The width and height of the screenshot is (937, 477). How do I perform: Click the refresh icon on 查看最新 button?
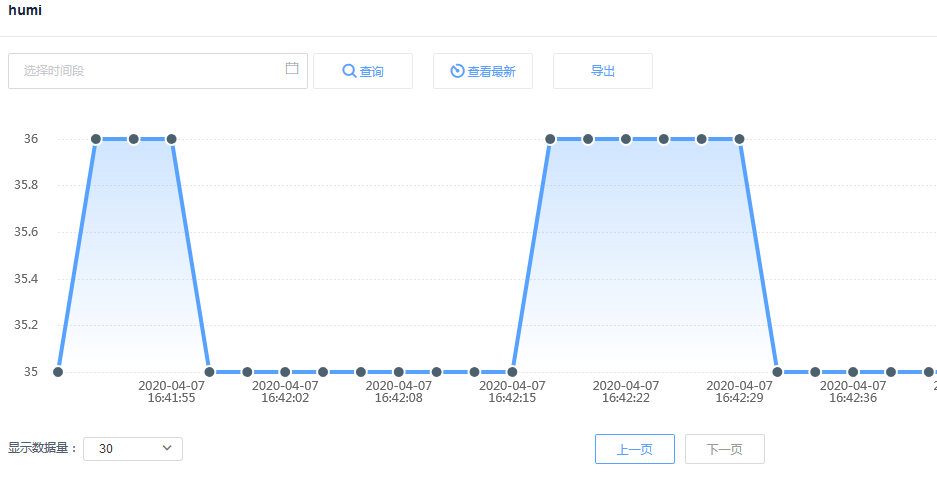(457, 71)
